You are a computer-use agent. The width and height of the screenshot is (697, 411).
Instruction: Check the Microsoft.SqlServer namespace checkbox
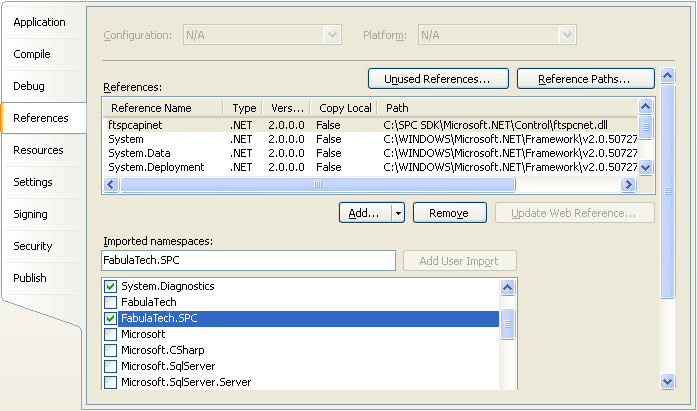click(x=110, y=366)
